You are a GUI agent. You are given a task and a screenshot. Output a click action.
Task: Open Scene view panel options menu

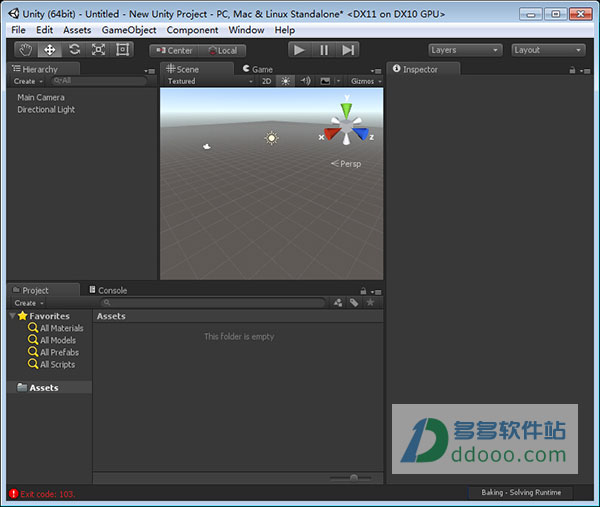pos(376,71)
